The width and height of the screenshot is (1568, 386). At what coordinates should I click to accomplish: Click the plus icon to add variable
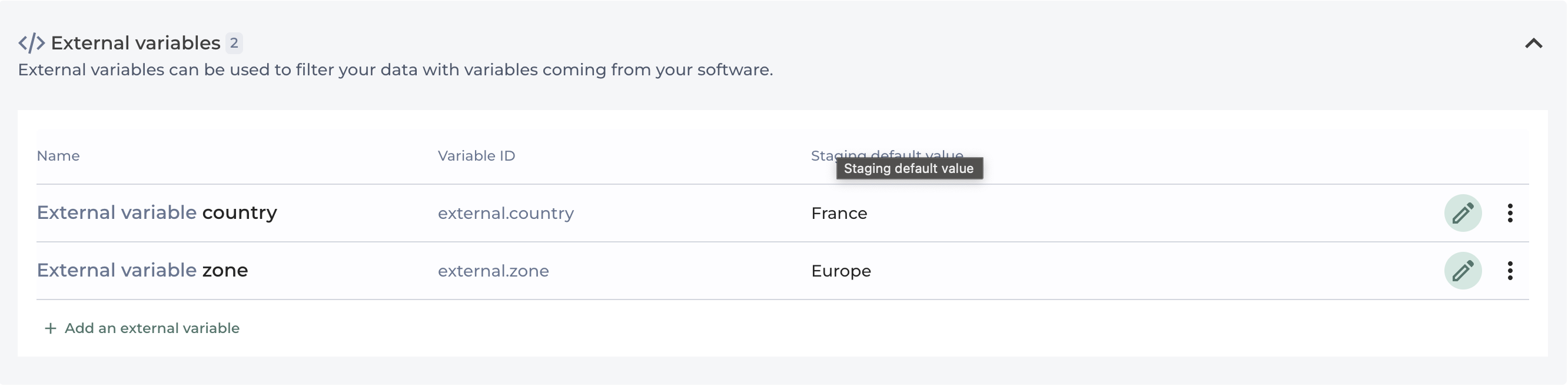click(x=51, y=329)
